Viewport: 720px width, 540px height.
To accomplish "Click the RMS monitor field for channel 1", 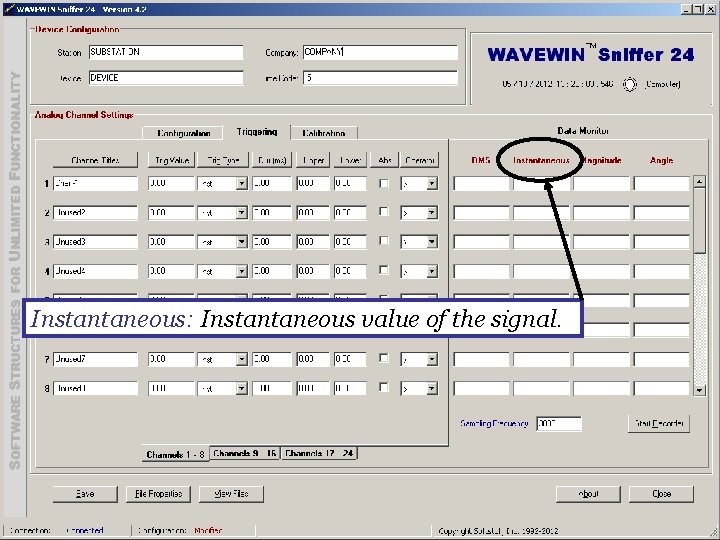I will pyautogui.click(x=482, y=184).
